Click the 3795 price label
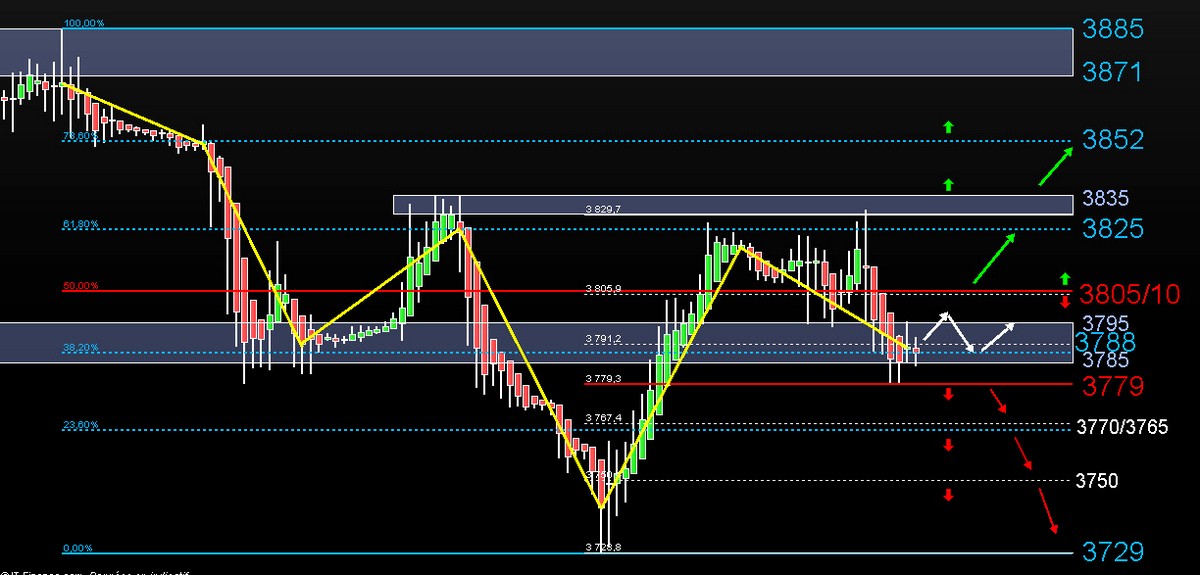 (x=1103, y=324)
